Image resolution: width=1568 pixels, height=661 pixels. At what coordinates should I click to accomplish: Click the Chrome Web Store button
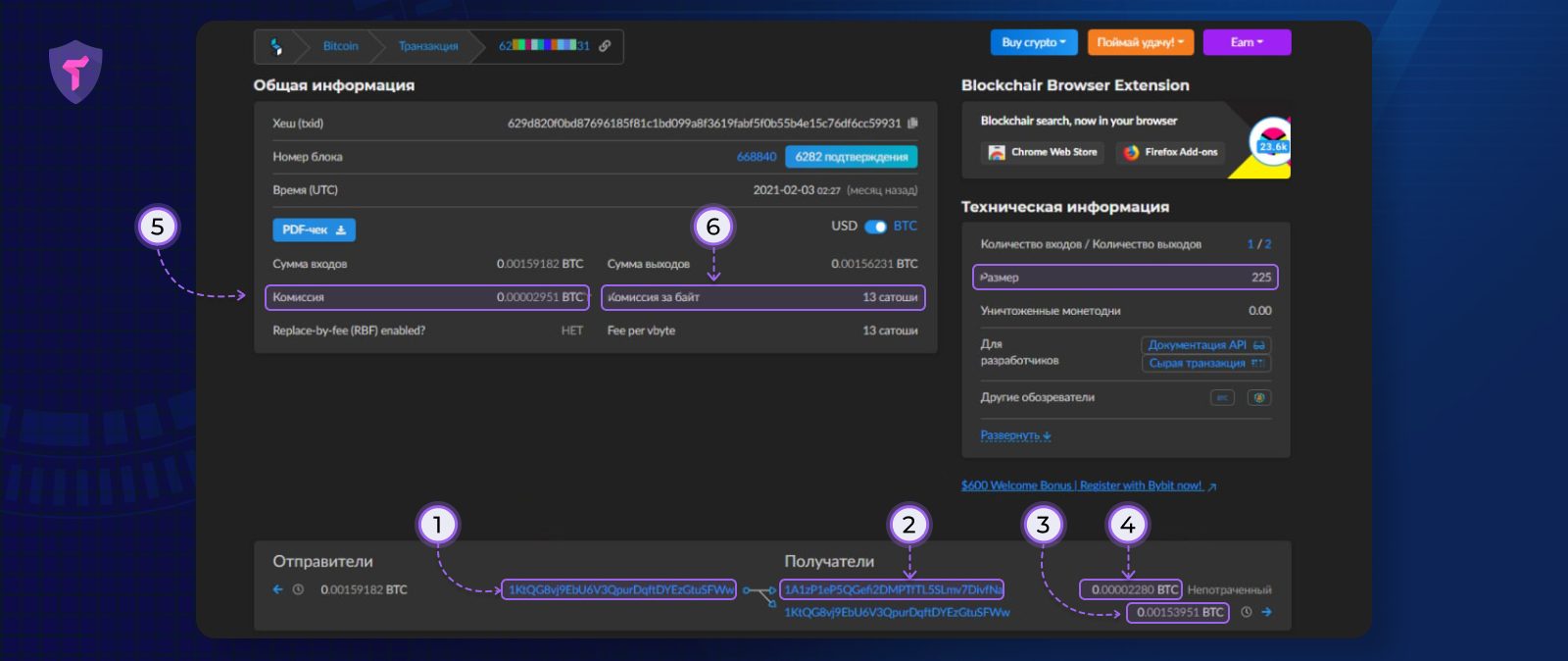1043,152
